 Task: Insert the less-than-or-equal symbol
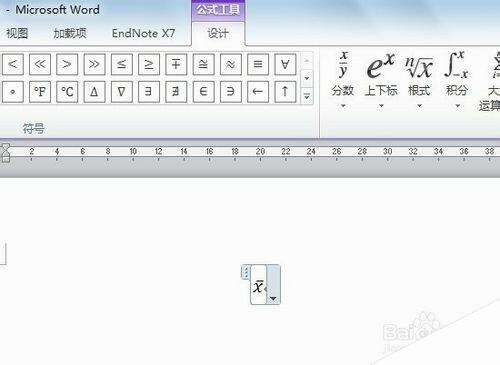(x=122, y=64)
